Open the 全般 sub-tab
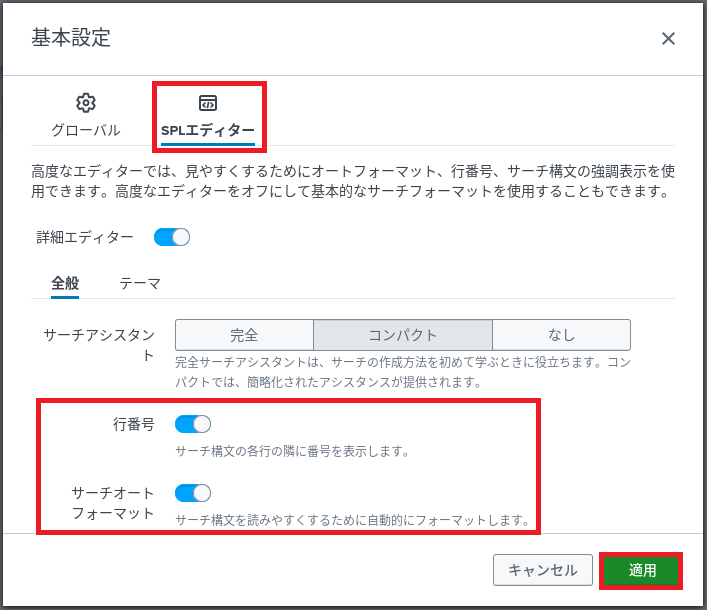This screenshot has height=610, width=707. (x=65, y=283)
